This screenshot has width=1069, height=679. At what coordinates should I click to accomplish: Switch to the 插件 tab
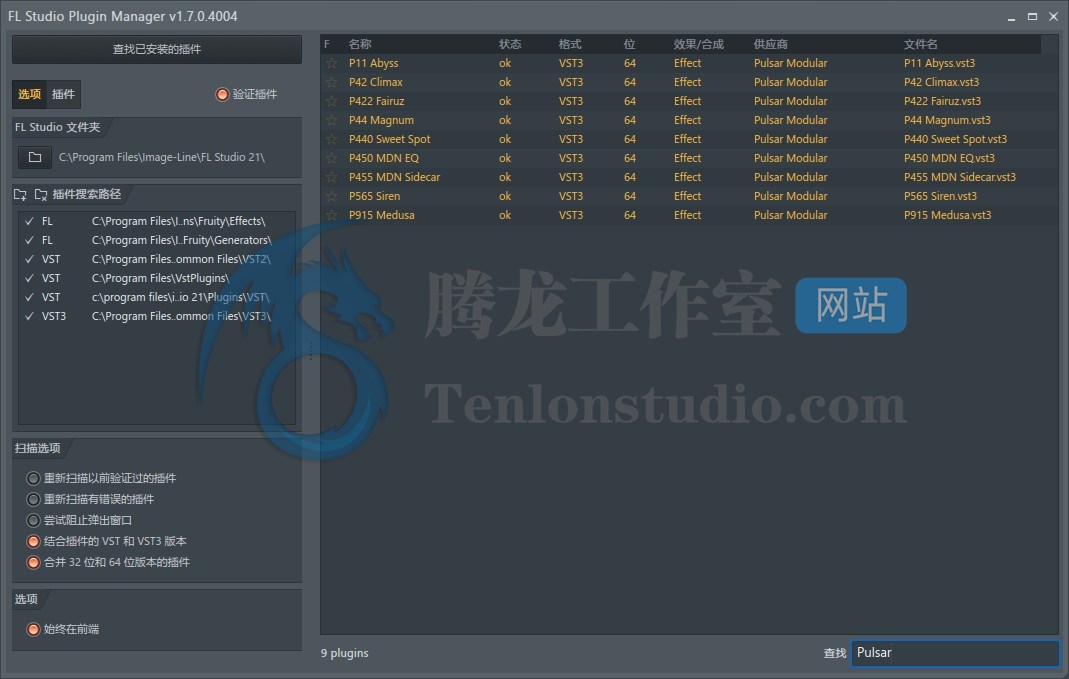63,94
